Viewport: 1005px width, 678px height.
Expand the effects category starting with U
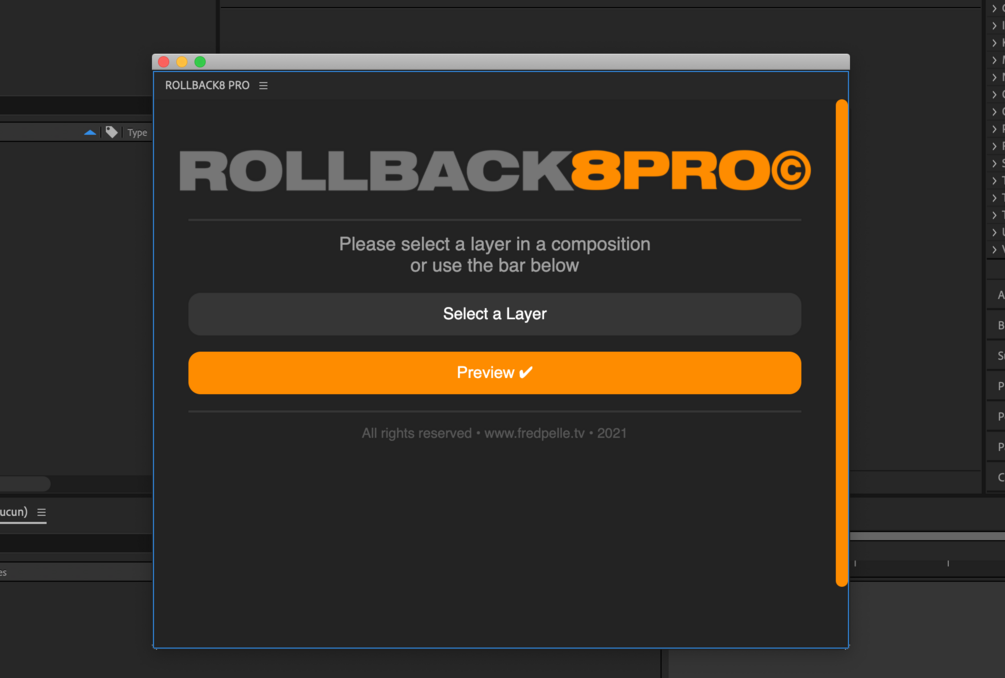[x=995, y=232]
